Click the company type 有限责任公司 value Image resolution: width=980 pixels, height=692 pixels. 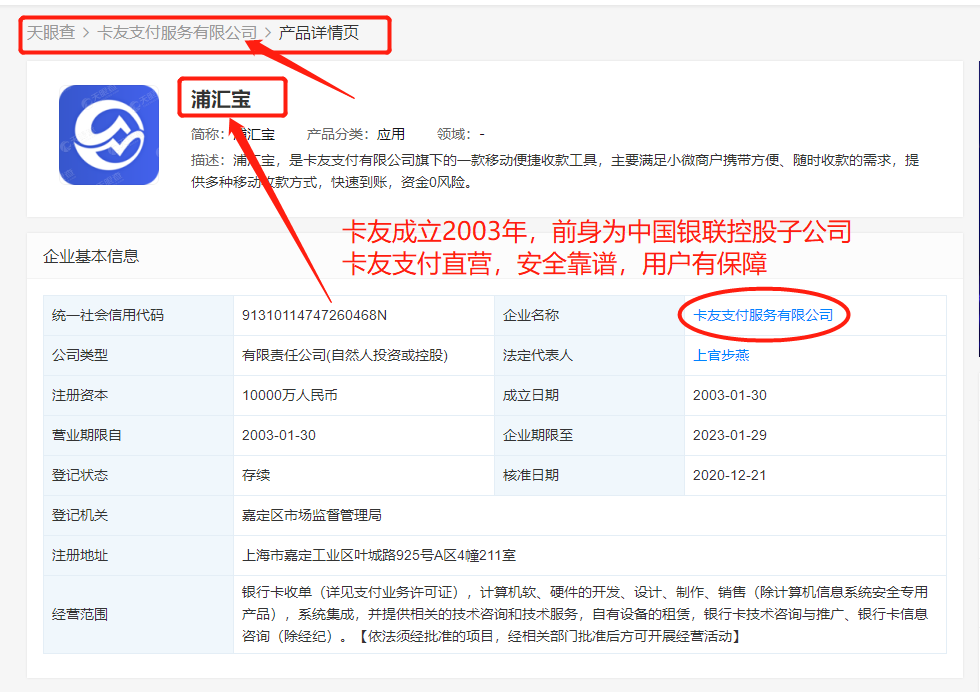344,355
